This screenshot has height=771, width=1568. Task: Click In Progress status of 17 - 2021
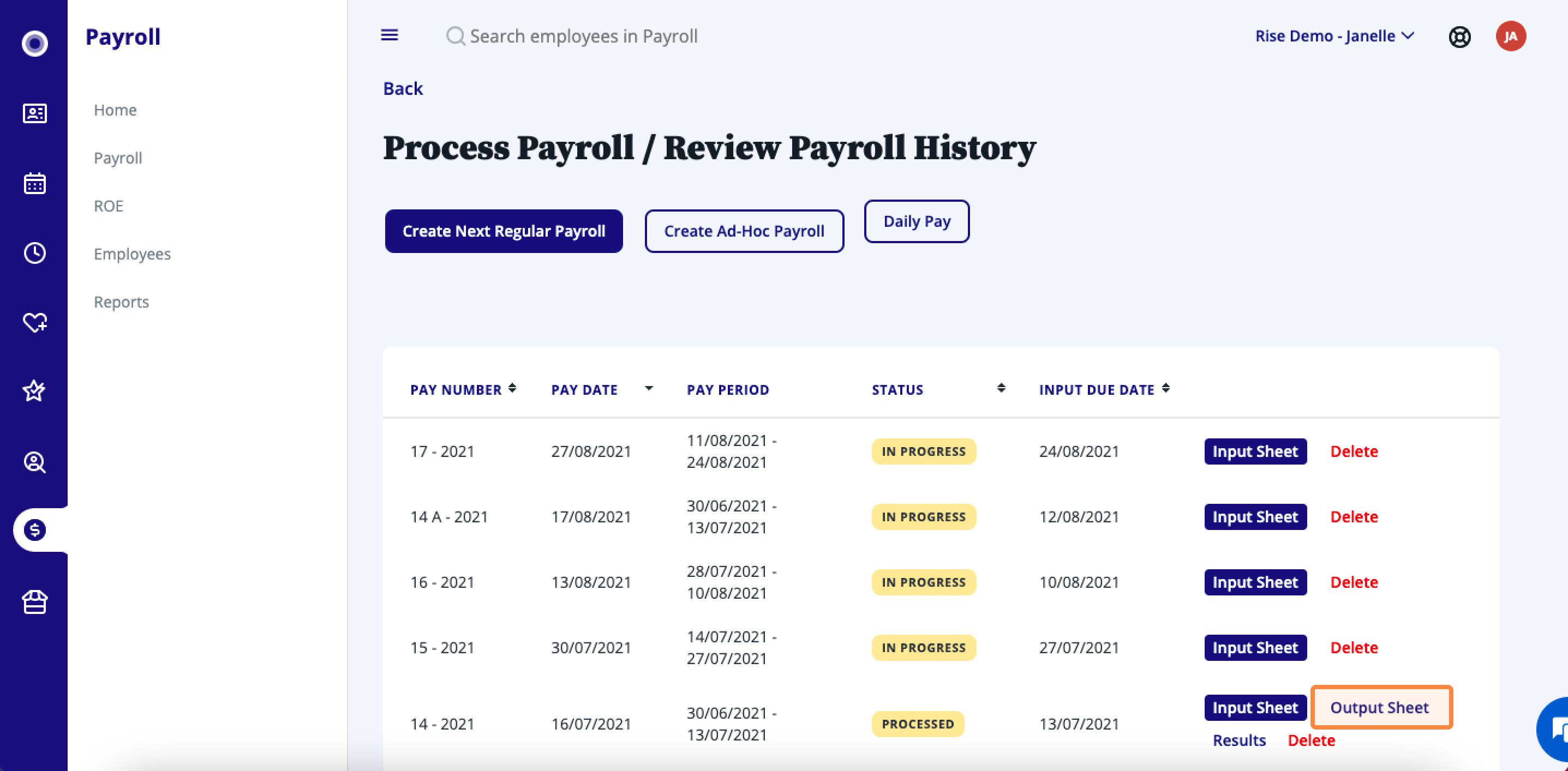click(x=923, y=451)
